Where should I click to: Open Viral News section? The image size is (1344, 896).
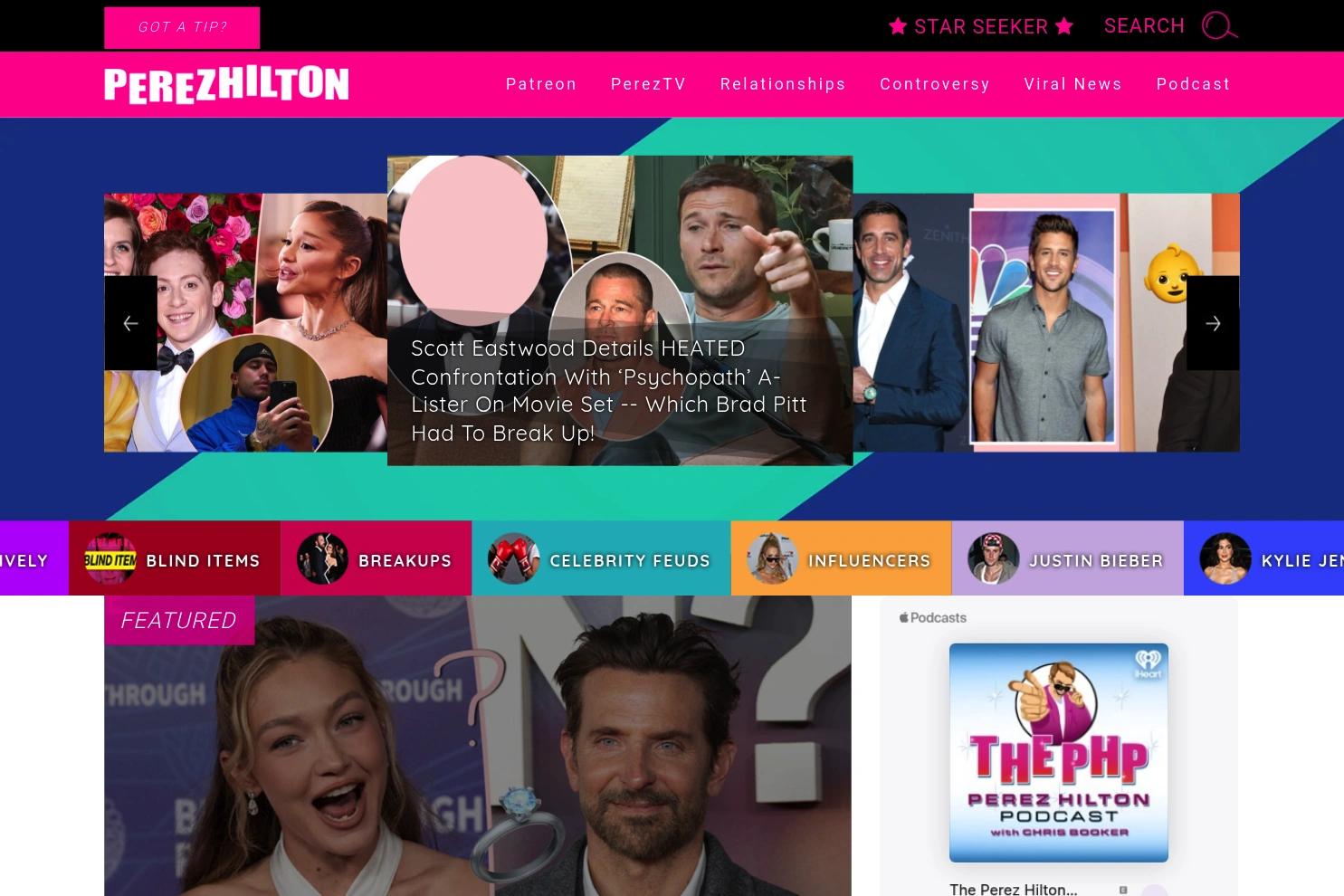pos(1073,84)
